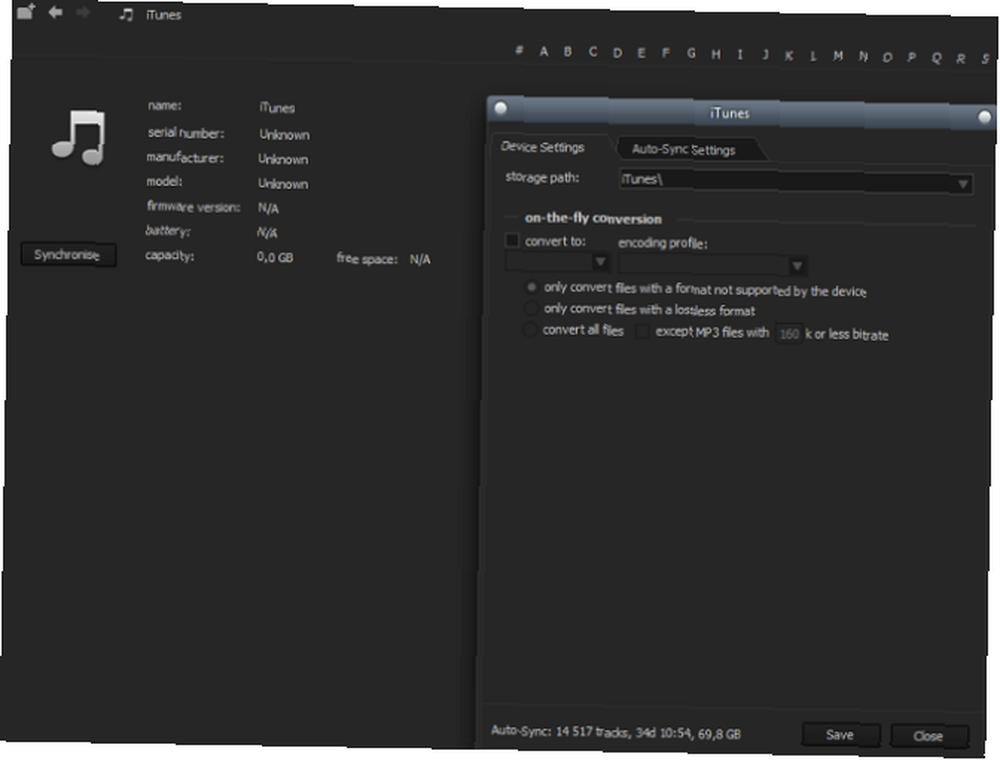Tick the except MP3 files checkbox
Screen dimensions: 1000x760
point(642,332)
